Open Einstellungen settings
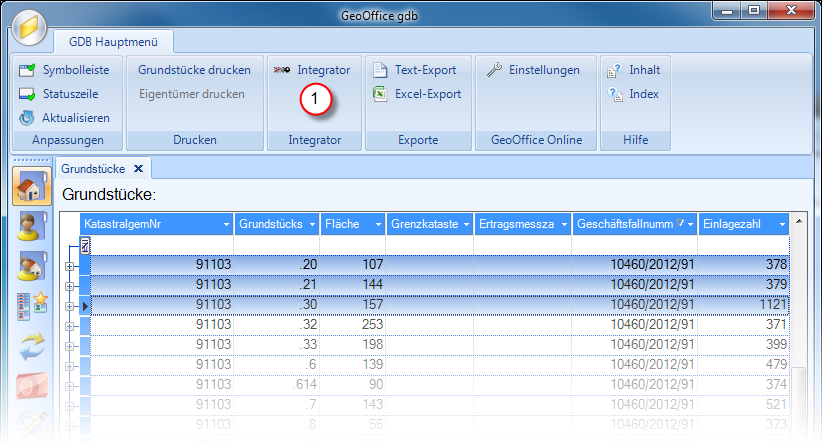 [x=544, y=70]
